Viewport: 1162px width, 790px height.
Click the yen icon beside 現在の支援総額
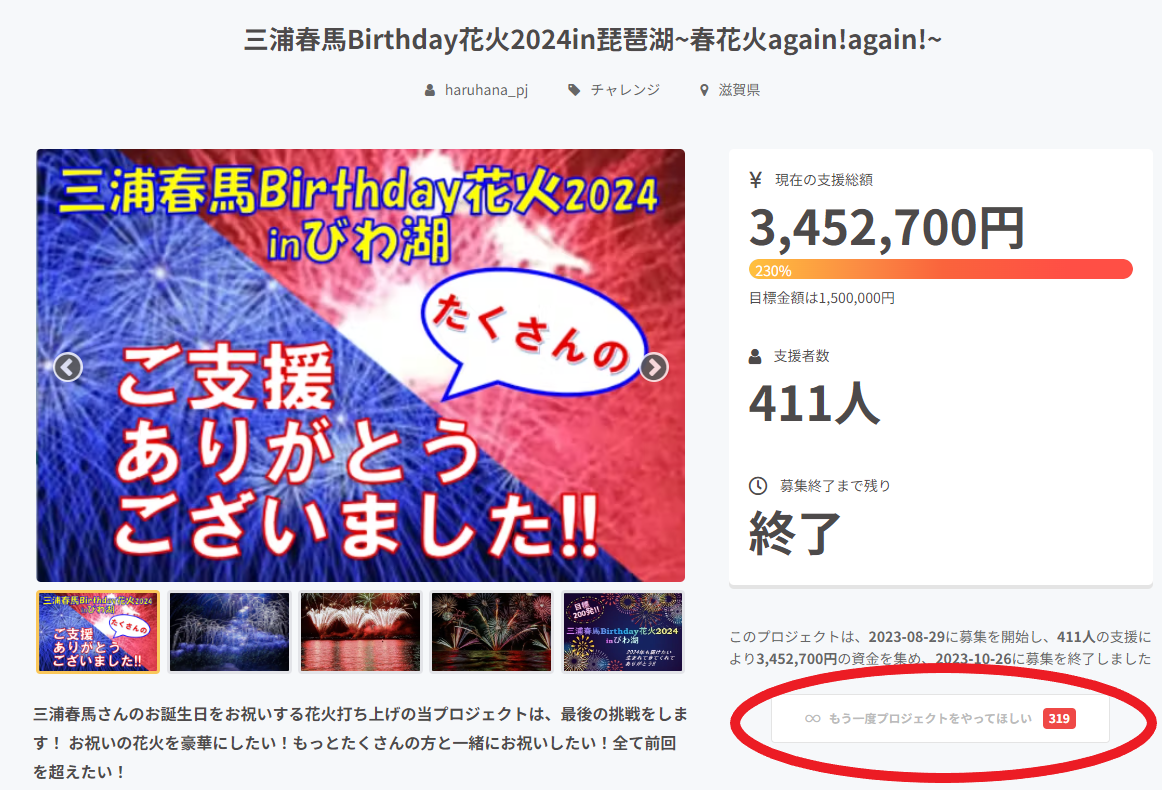click(x=755, y=180)
